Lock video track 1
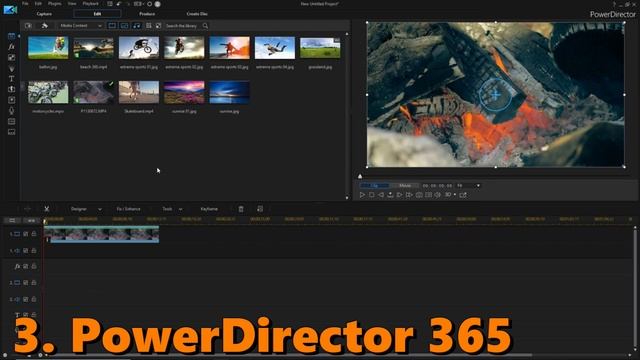The height and width of the screenshot is (360, 640). tap(34, 234)
